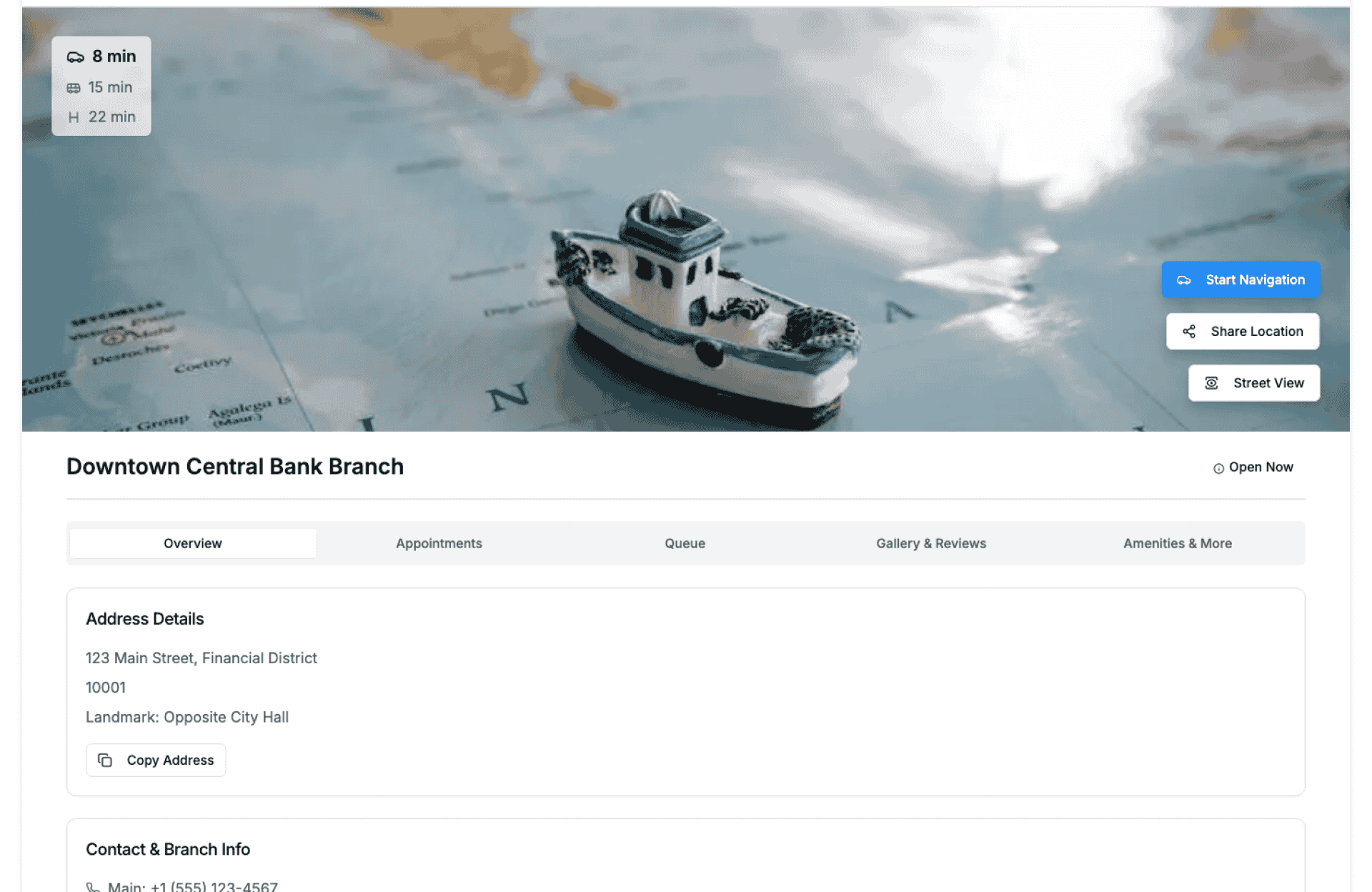Screen dimensions: 1372x892
Task: Click the walking icon beside 22 min
Action: [x=74, y=117]
